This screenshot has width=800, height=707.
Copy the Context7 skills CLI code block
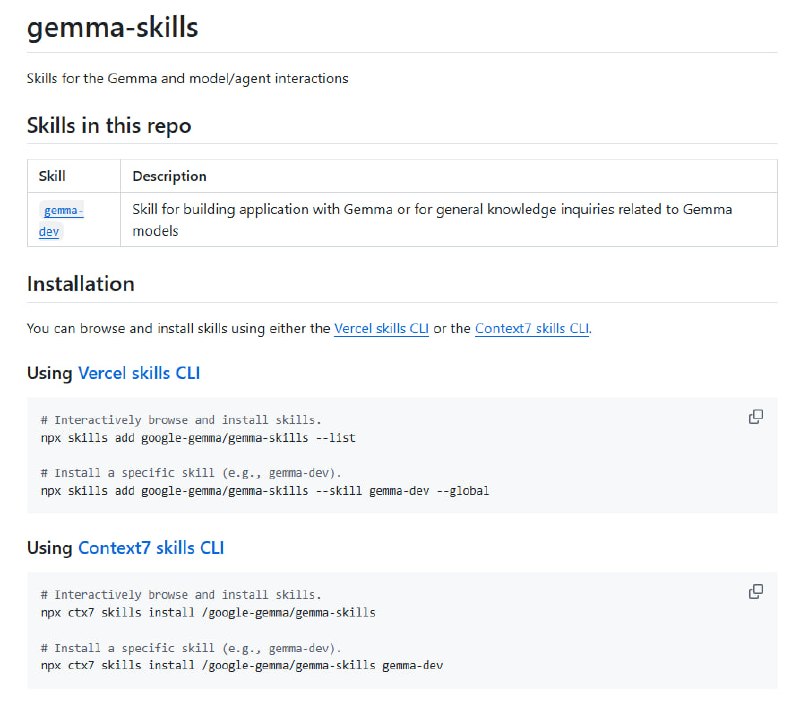756,592
